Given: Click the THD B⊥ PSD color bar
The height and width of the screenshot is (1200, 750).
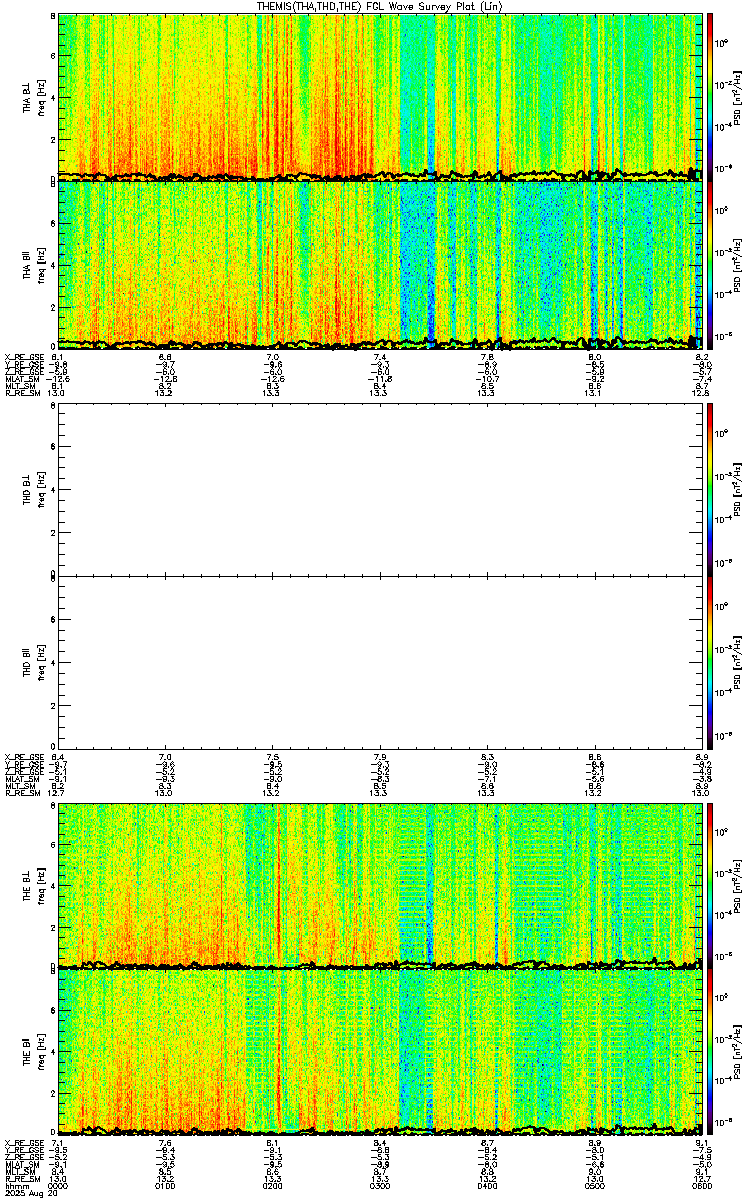Looking at the screenshot, I should tap(710, 490).
